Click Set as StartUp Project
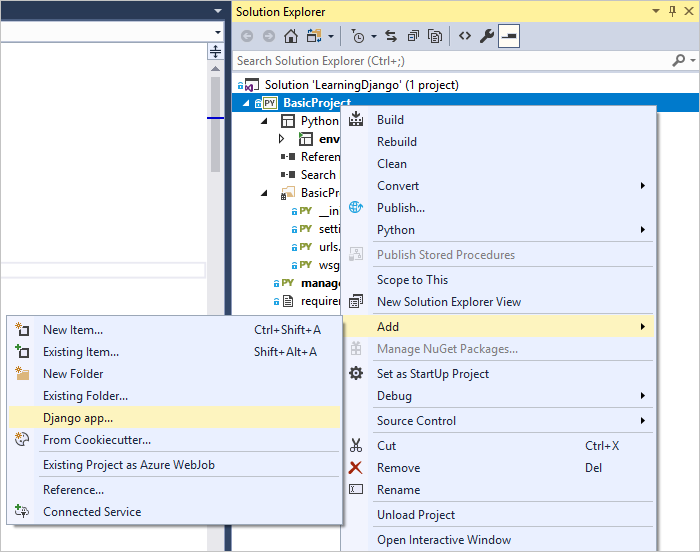This screenshot has height=552, width=700. pos(432,374)
